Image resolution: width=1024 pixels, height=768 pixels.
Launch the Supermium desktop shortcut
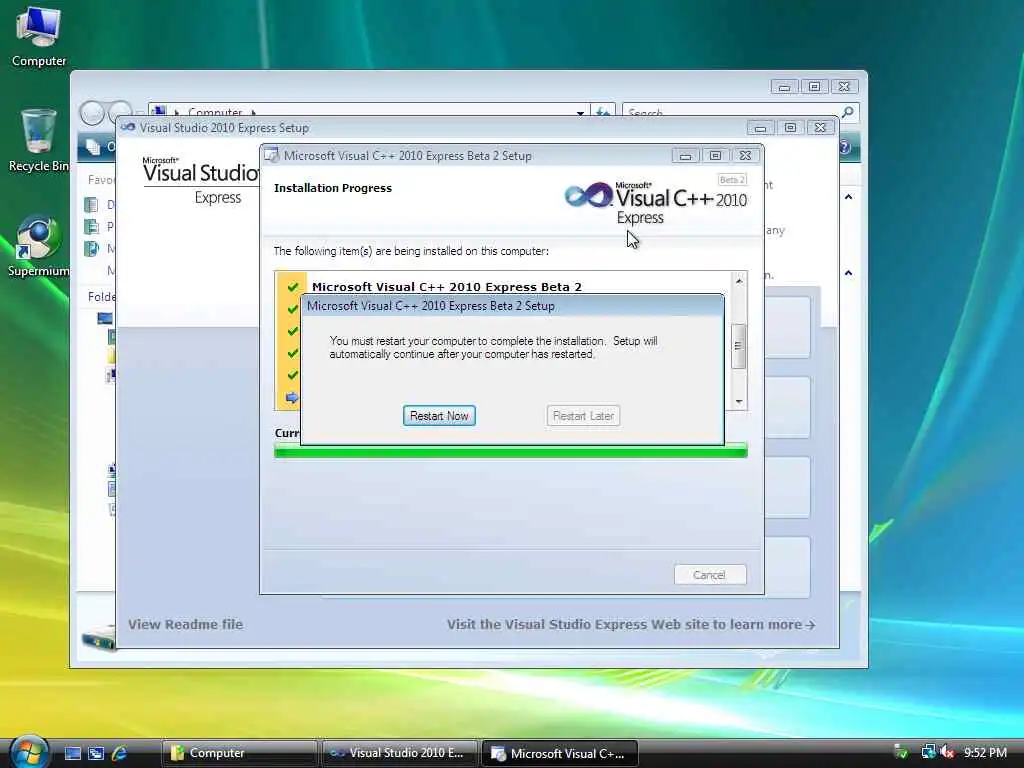click(x=39, y=247)
